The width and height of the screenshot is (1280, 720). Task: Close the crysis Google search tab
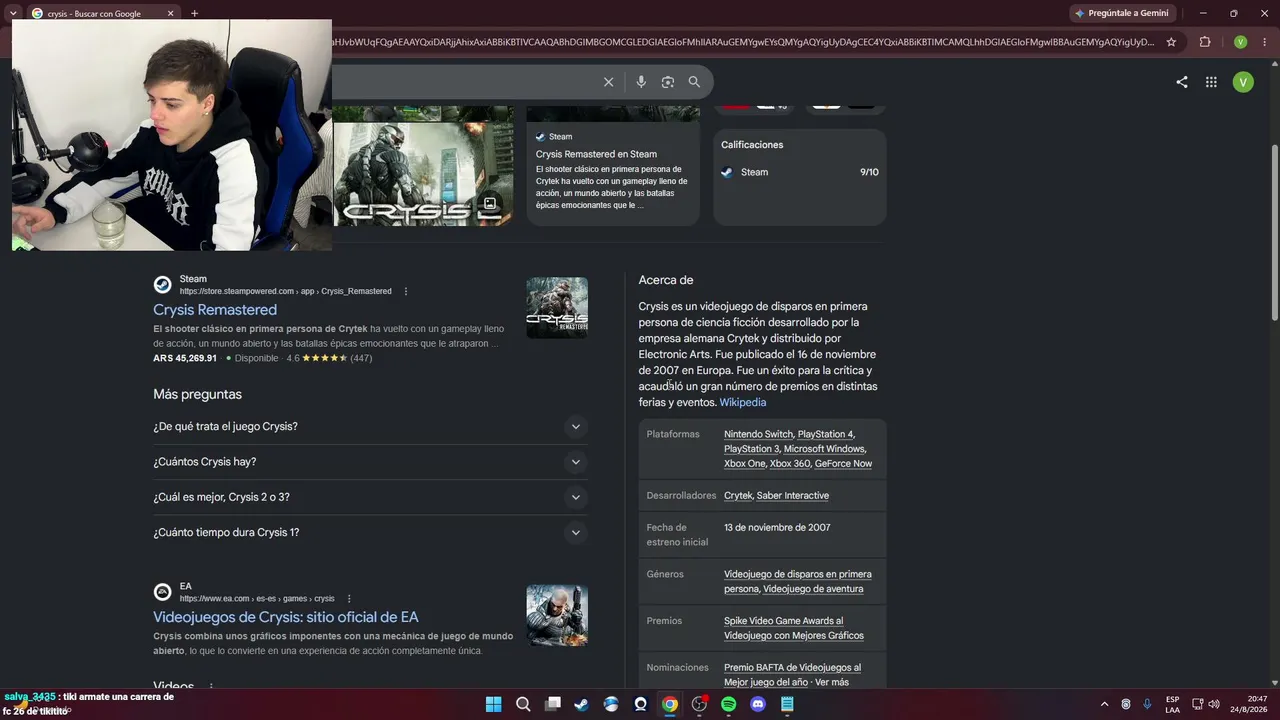coord(170,14)
